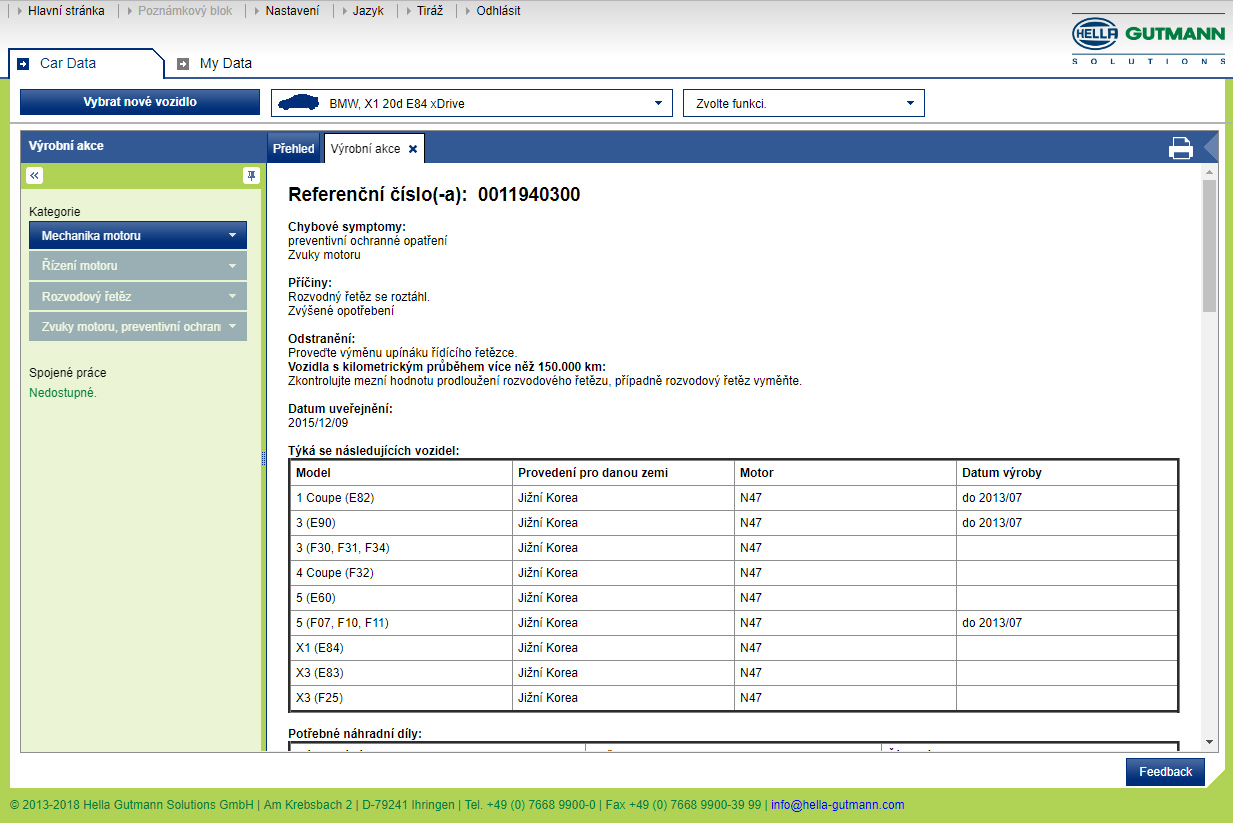Select table row 3 (E90)
Image resolution: width=1233 pixels, height=824 pixels.
pyautogui.click(x=734, y=523)
